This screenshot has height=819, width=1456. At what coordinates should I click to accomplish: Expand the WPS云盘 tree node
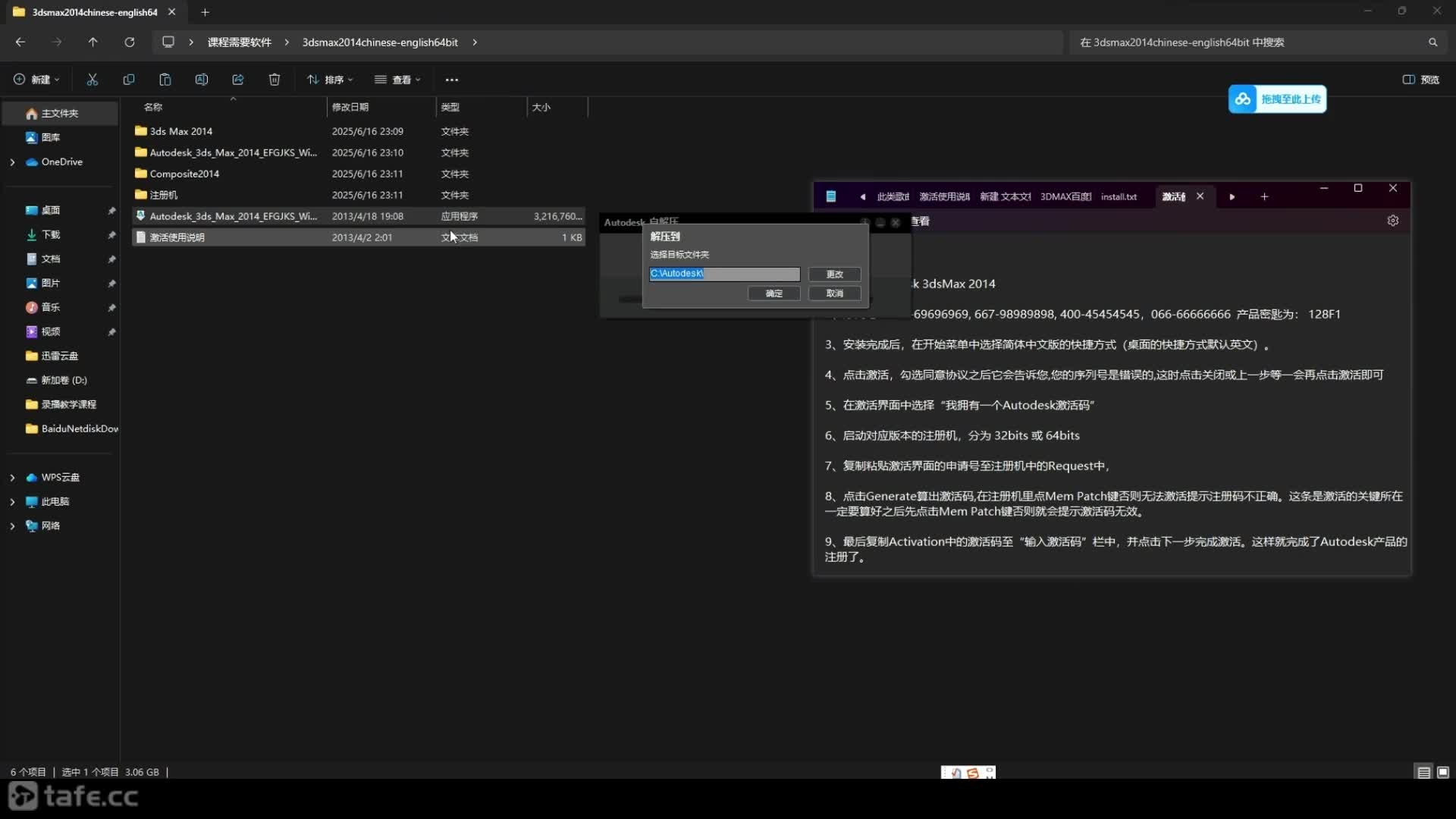12,478
